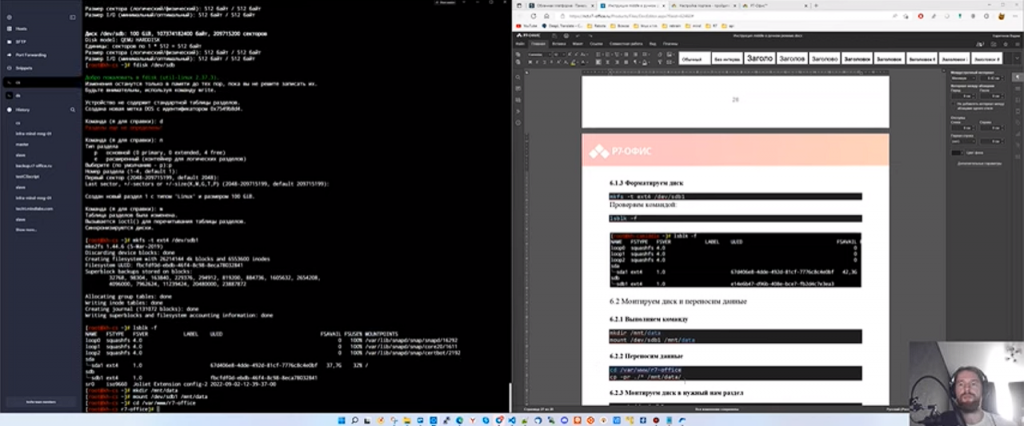The image size is (1024, 426).
Task: Select 'backup.r7-office.ru' in History list
Action: (33, 166)
